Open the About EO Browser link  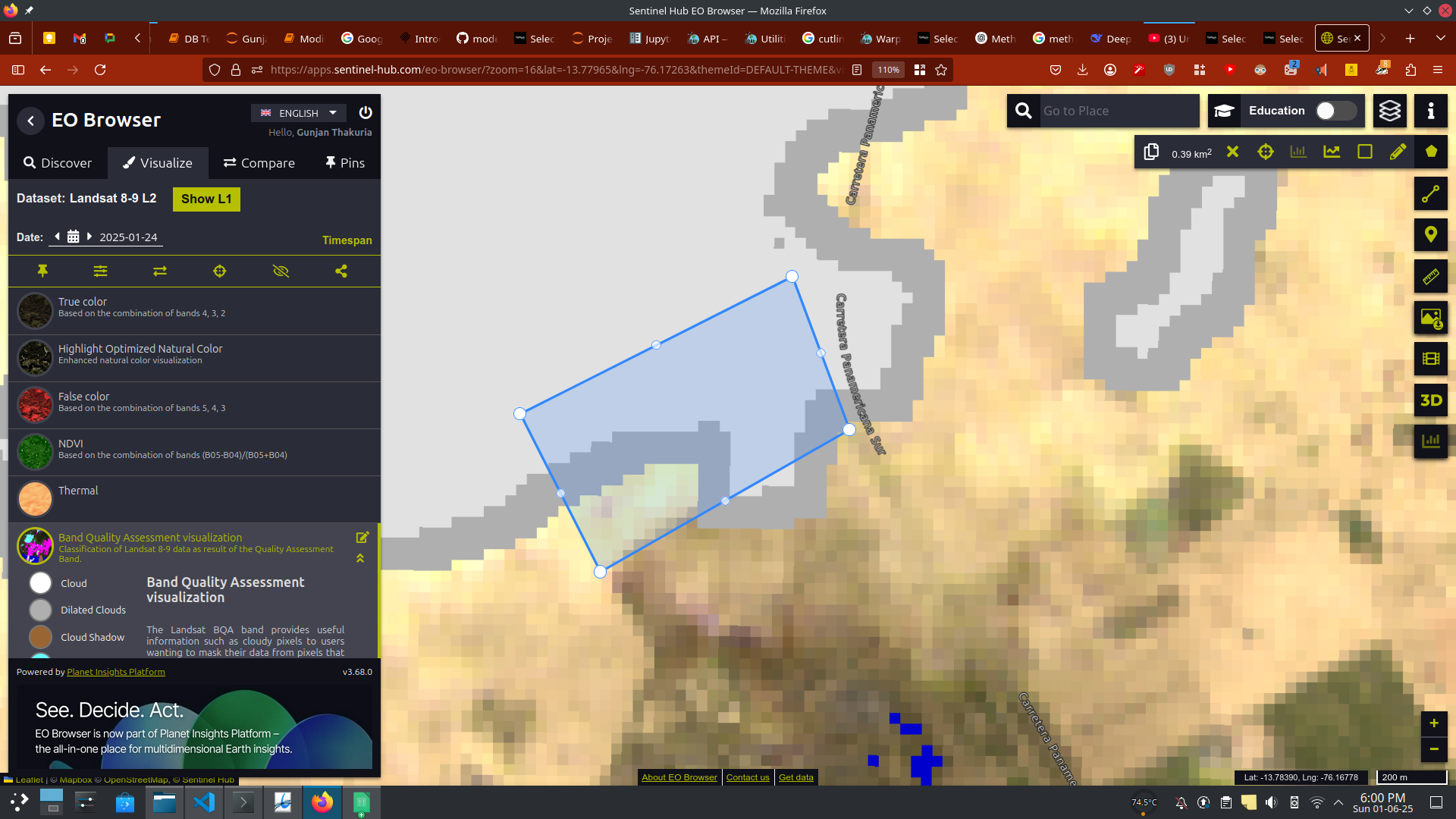point(679,777)
